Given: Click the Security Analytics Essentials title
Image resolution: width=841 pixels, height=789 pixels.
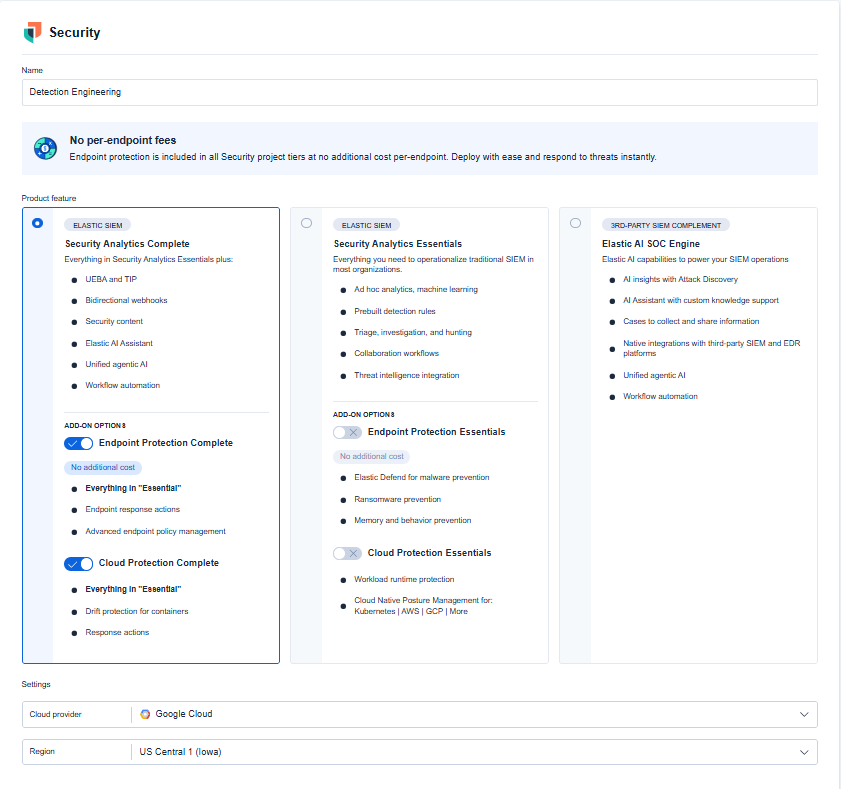Looking at the screenshot, I should coord(397,244).
